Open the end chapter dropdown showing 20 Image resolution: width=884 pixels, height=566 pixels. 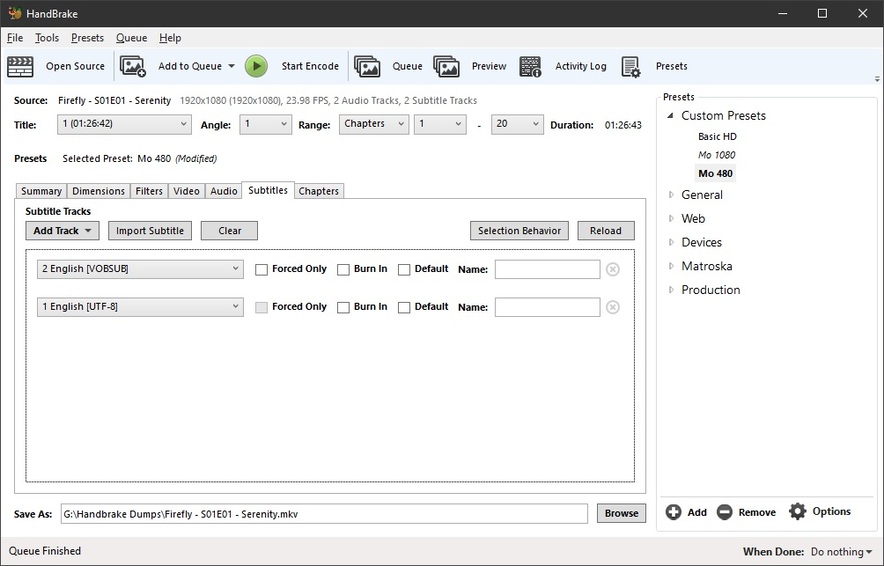(x=517, y=124)
